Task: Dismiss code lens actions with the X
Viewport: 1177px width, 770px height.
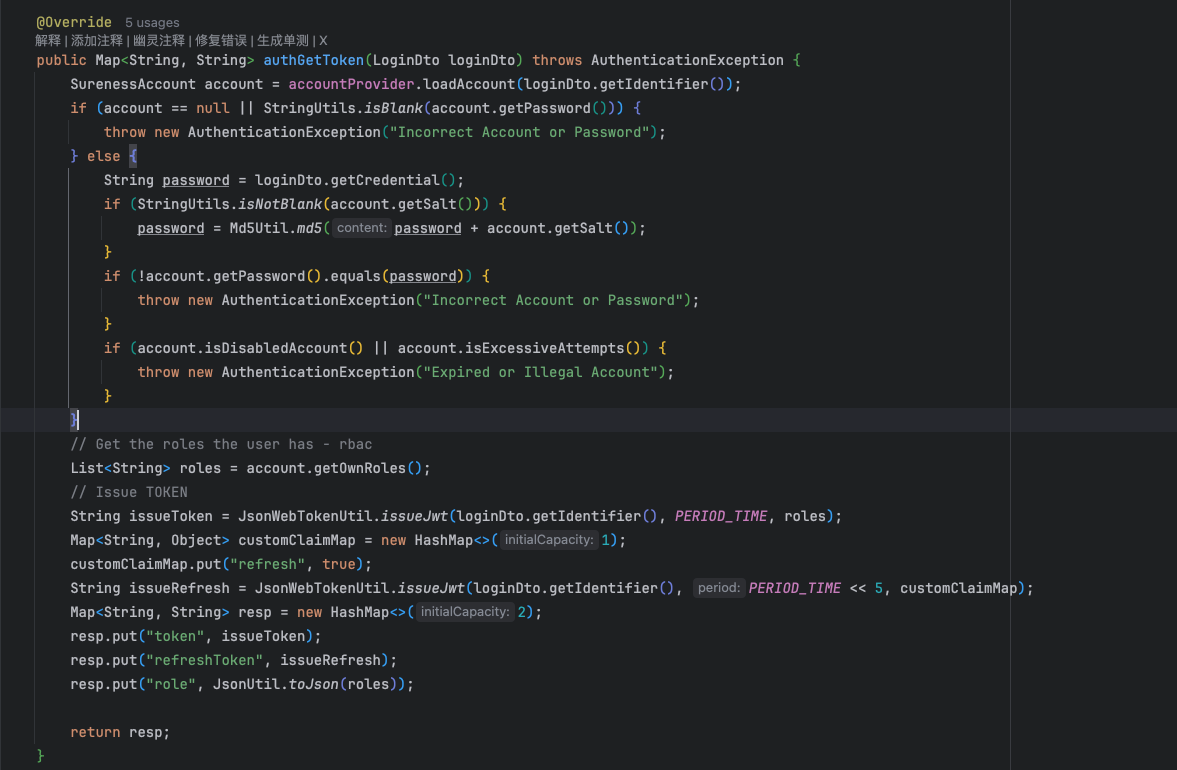Action: 323,41
